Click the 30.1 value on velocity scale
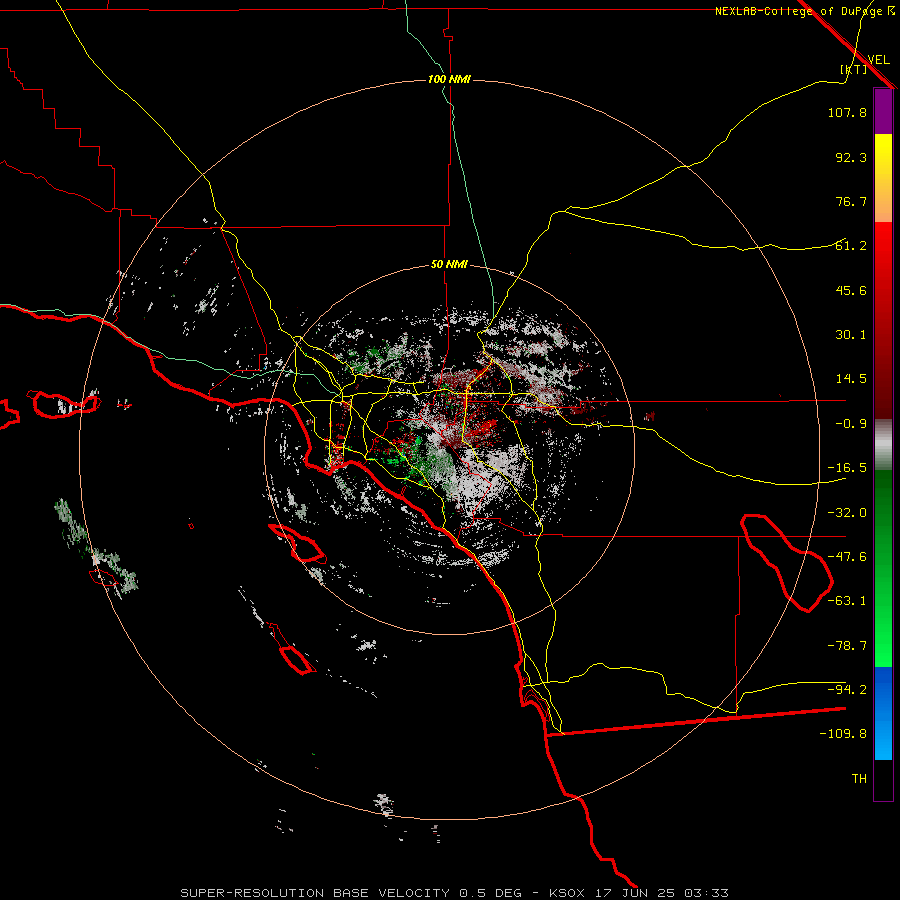Image resolution: width=900 pixels, height=900 pixels. pyautogui.click(x=851, y=335)
